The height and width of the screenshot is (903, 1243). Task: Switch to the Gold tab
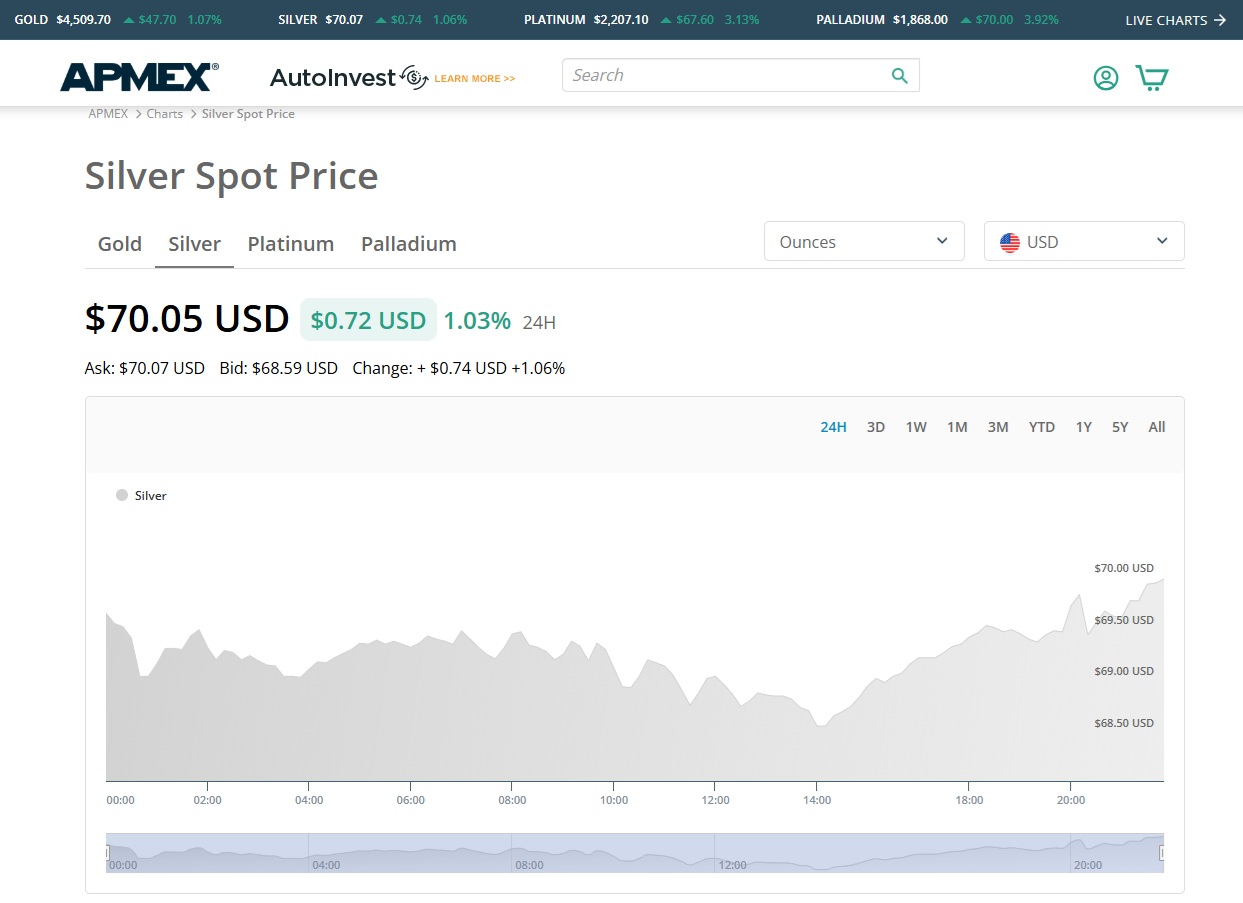click(x=120, y=244)
